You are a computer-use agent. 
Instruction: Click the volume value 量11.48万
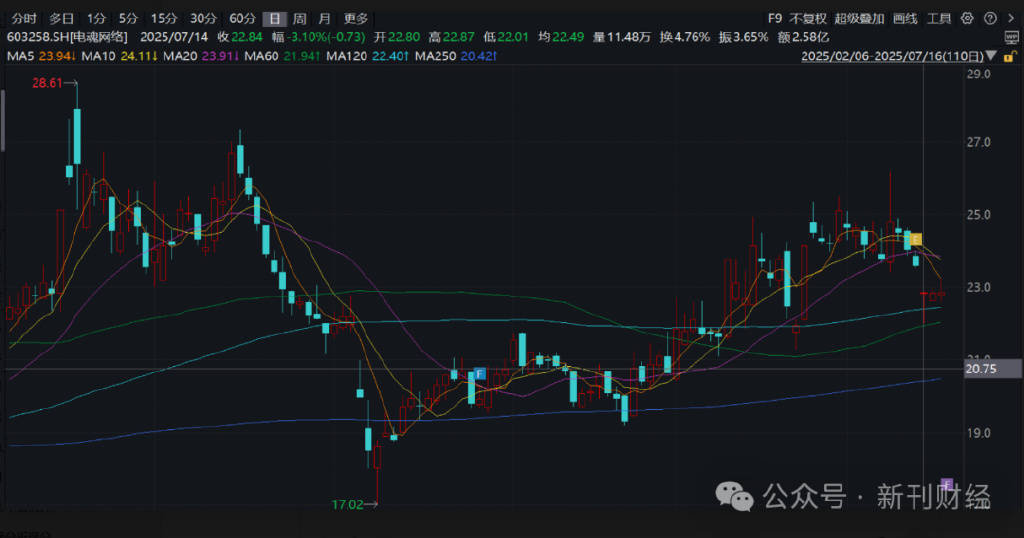(x=622, y=37)
